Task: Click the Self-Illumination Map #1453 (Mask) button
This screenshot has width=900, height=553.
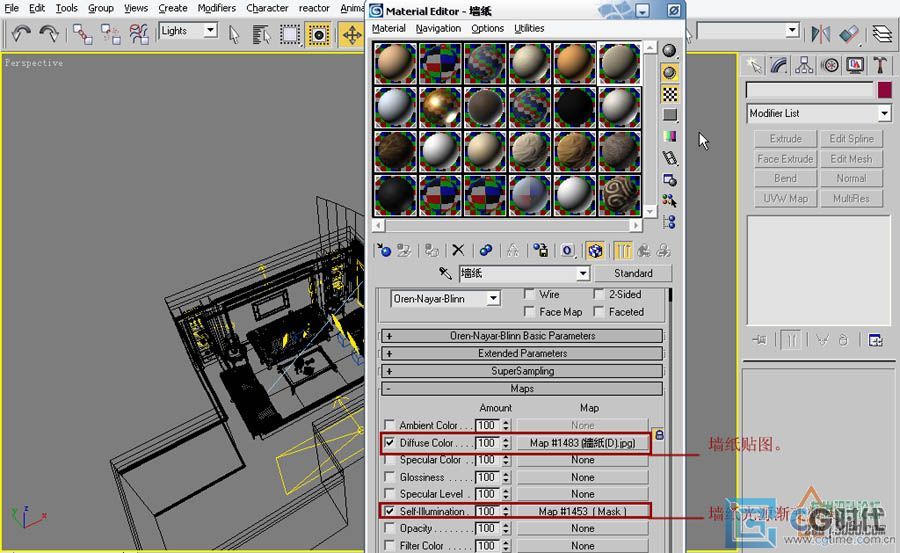Action: pyautogui.click(x=582, y=511)
